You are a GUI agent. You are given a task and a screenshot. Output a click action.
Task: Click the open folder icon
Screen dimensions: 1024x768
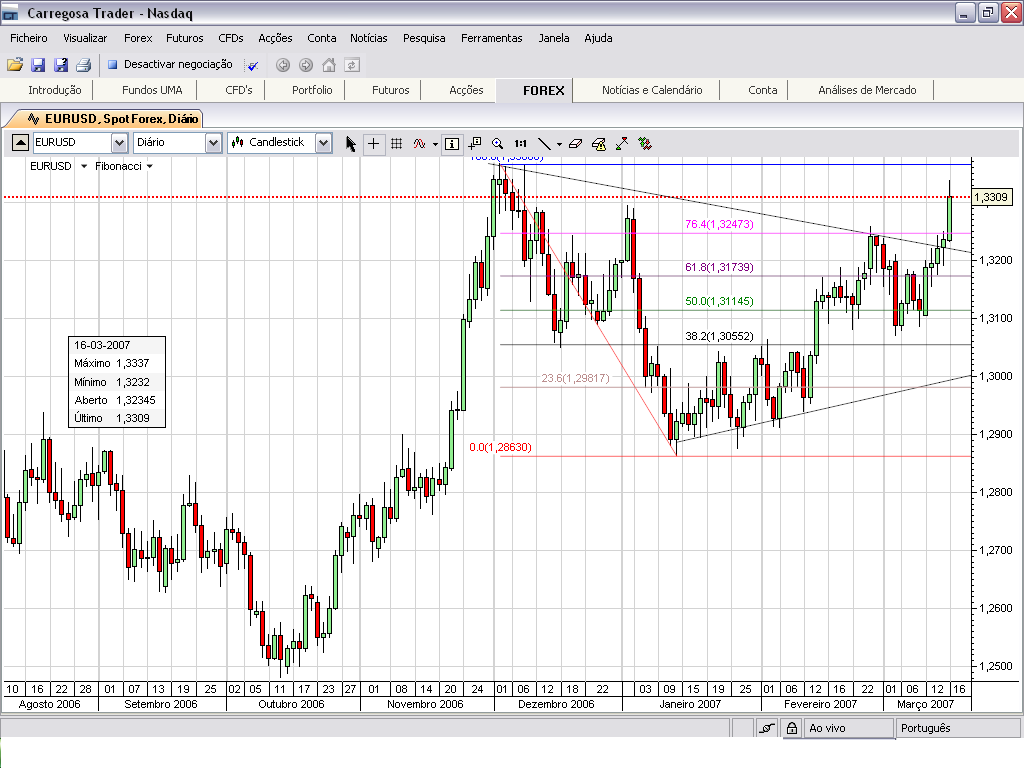15,65
